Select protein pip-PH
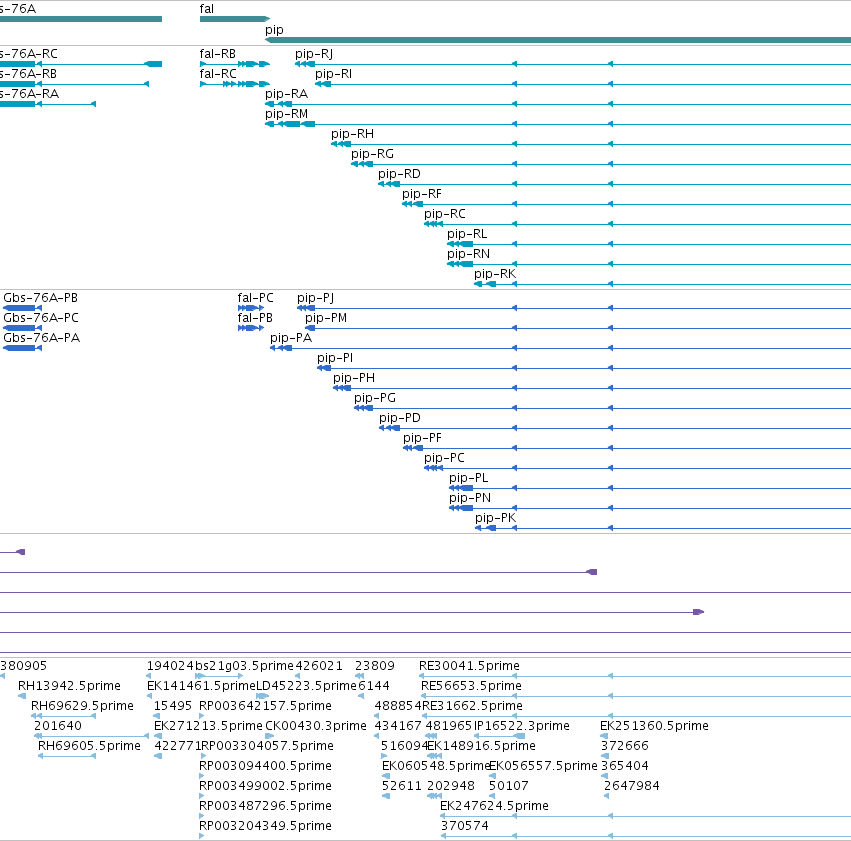This screenshot has height=841, width=851. [592, 388]
